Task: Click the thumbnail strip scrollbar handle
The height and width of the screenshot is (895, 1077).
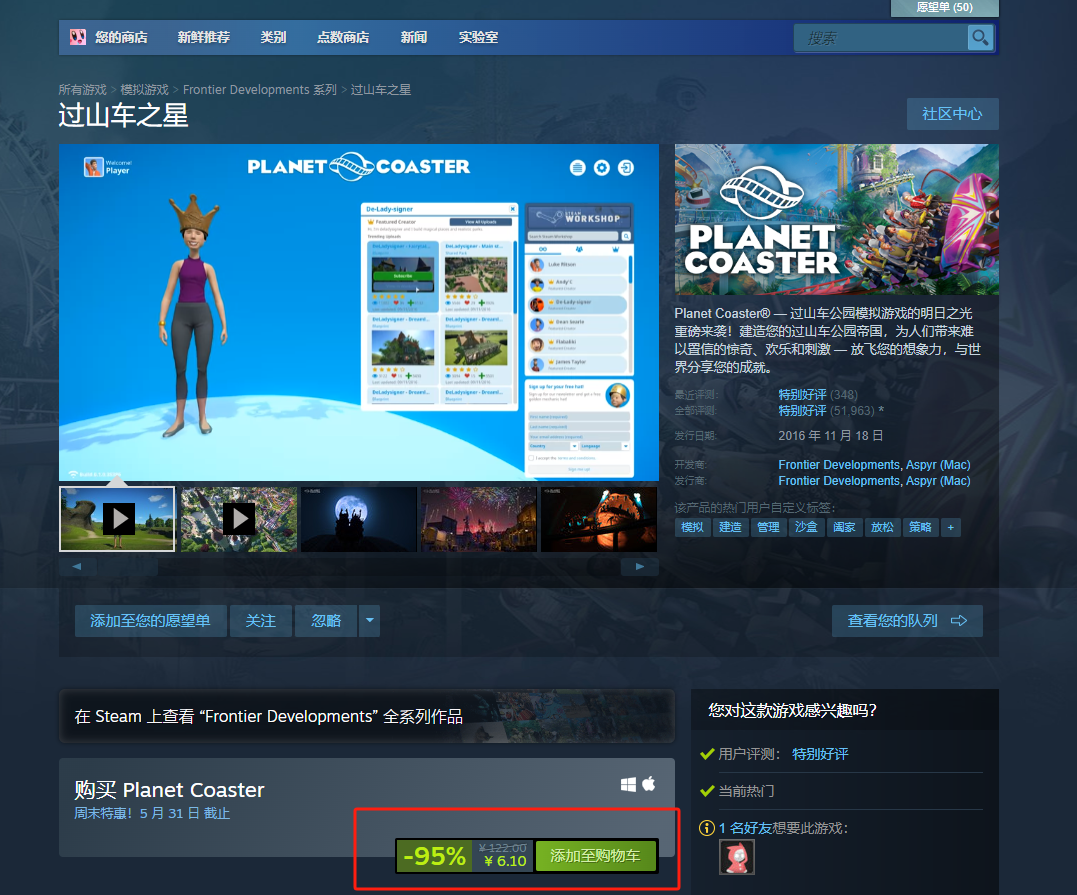Action: 127,567
